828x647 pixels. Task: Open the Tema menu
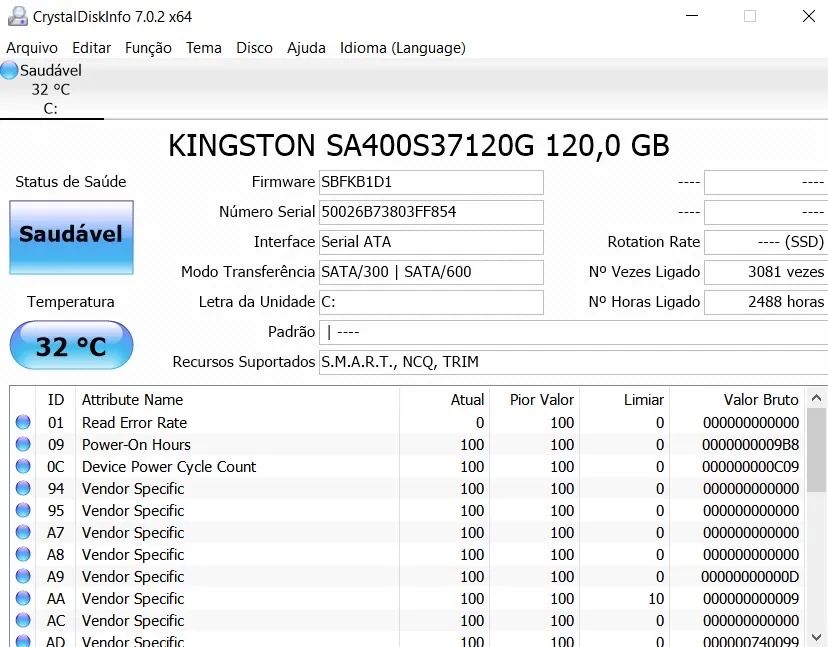pyautogui.click(x=203, y=48)
